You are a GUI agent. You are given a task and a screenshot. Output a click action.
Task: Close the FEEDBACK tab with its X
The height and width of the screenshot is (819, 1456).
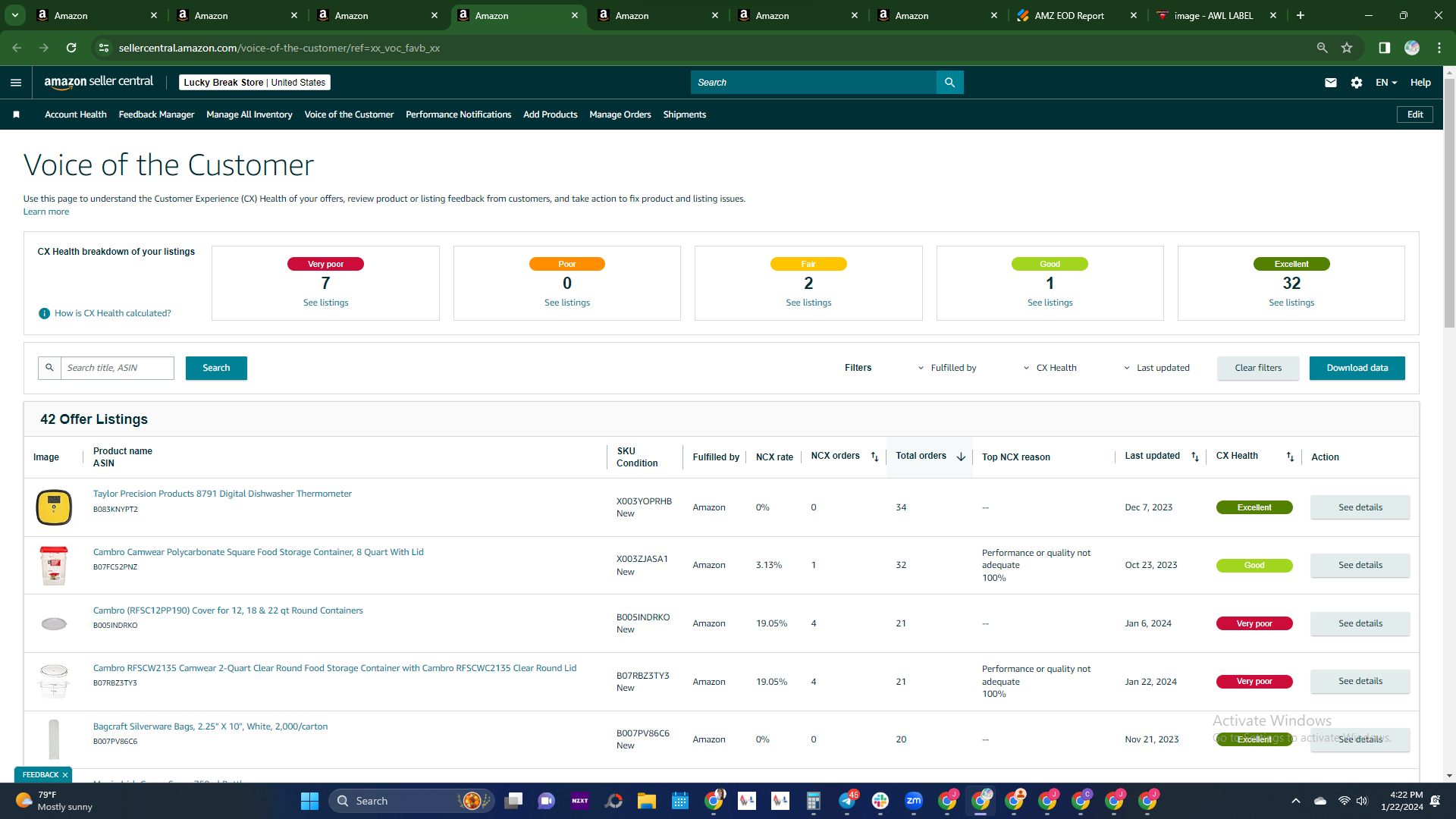coord(65,775)
